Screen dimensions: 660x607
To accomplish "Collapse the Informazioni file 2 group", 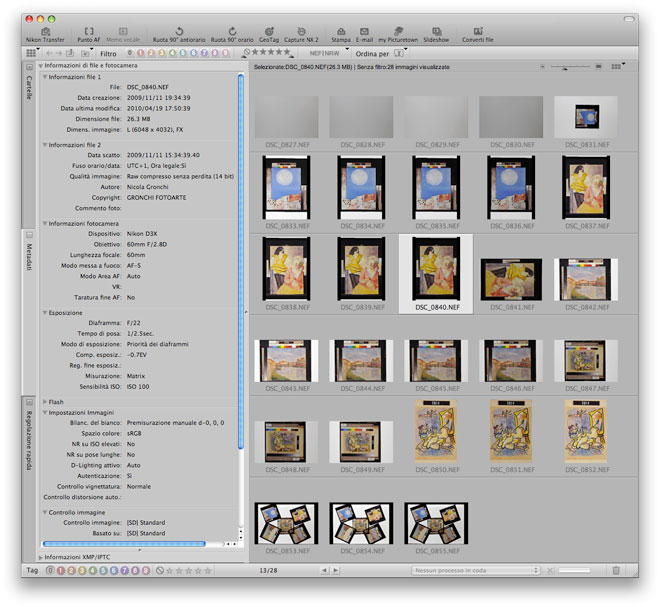I will tap(45, 145).
